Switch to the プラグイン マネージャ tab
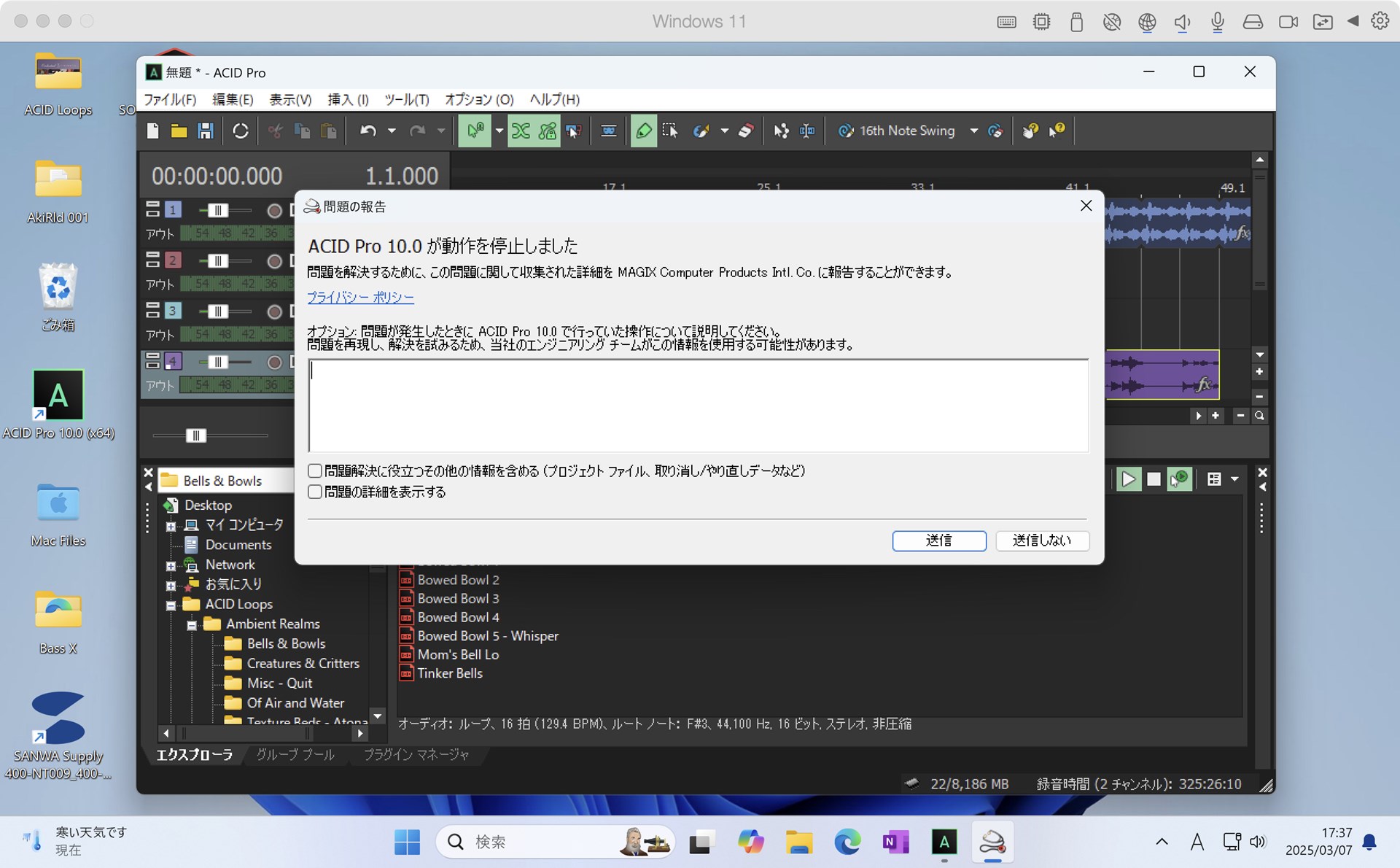This screenshot has width=1400, height=868. pyautogui.click(x=416, y=755)
